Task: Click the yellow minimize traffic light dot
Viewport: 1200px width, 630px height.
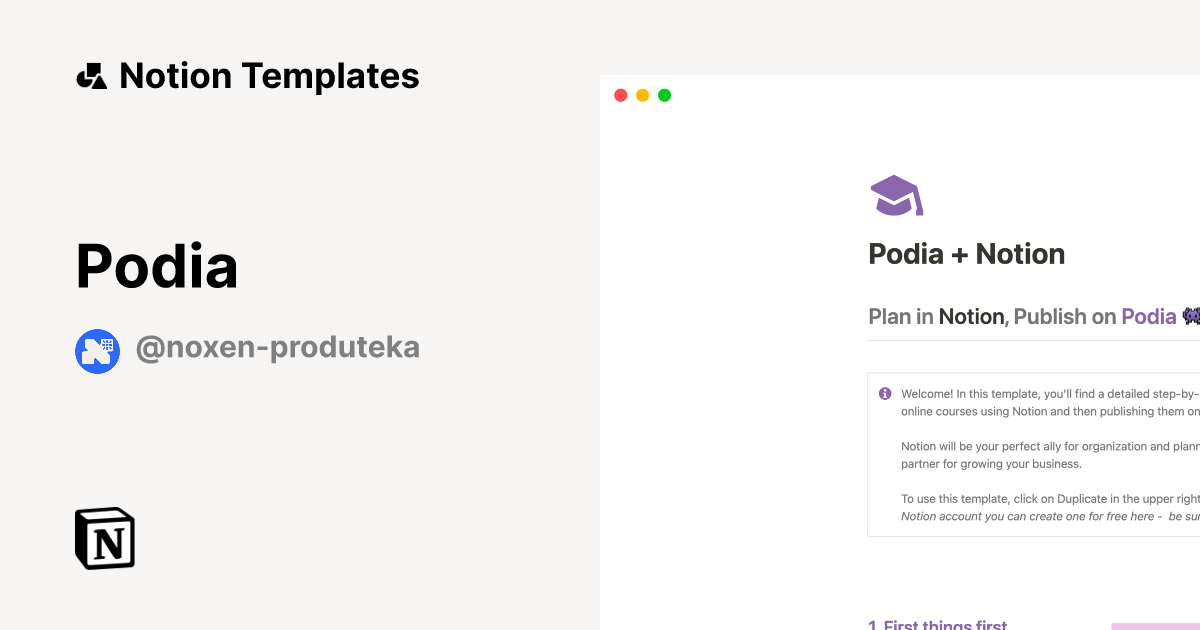Action: tap(642, 95)
